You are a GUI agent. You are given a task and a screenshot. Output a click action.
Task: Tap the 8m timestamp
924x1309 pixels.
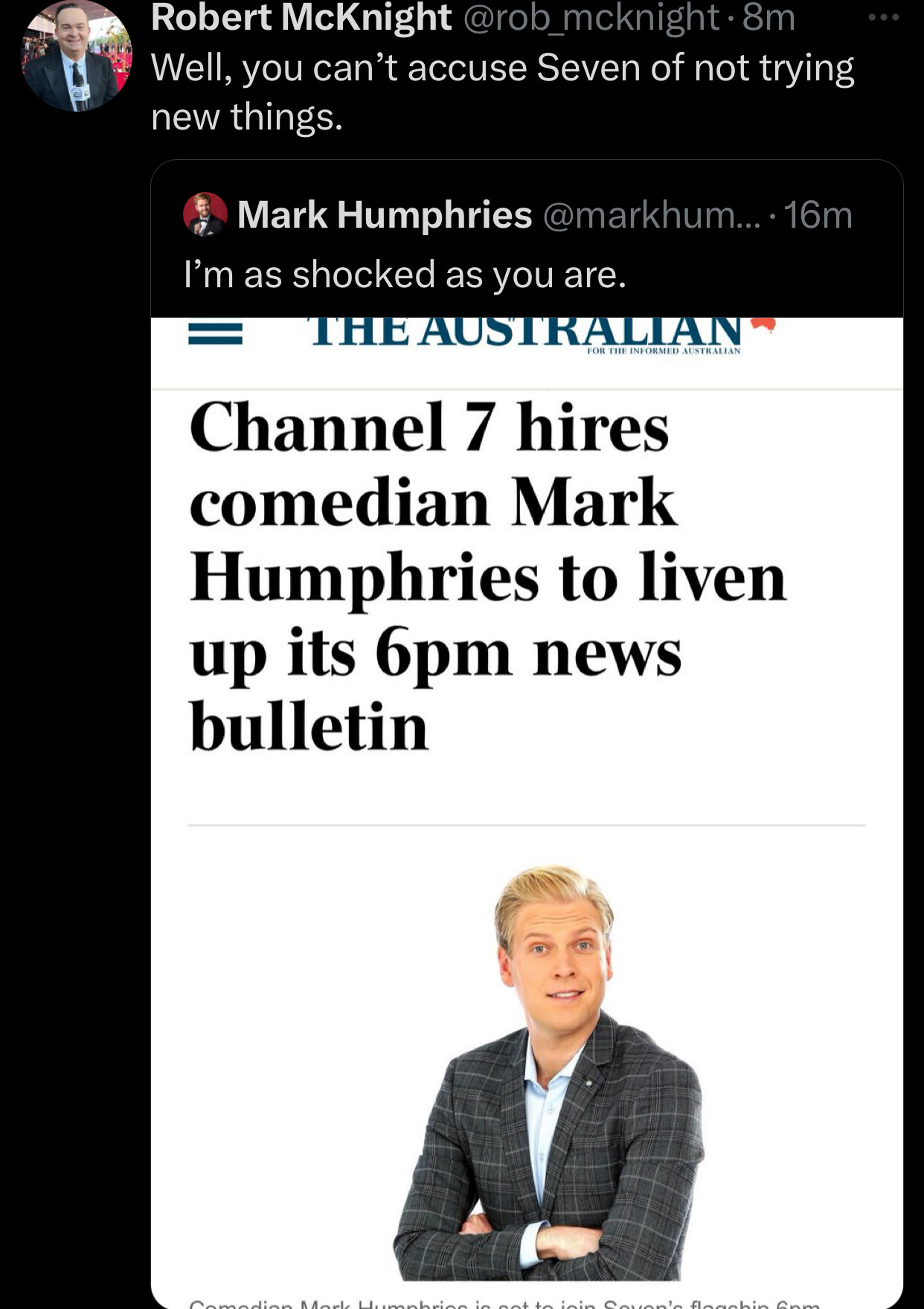[769, 17]
